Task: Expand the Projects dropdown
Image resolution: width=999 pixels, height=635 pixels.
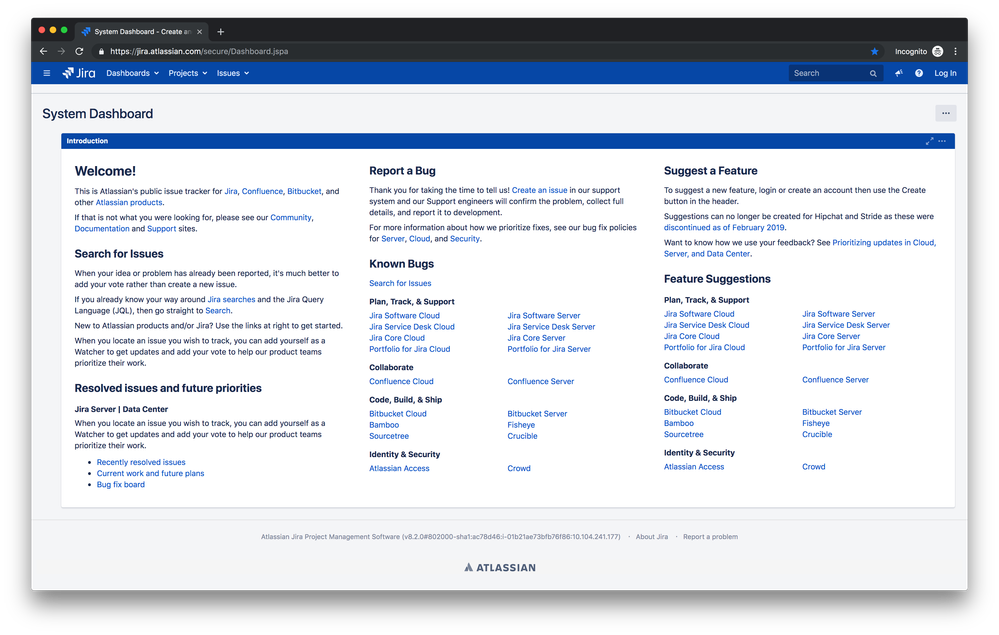Action: pos(188,73)
